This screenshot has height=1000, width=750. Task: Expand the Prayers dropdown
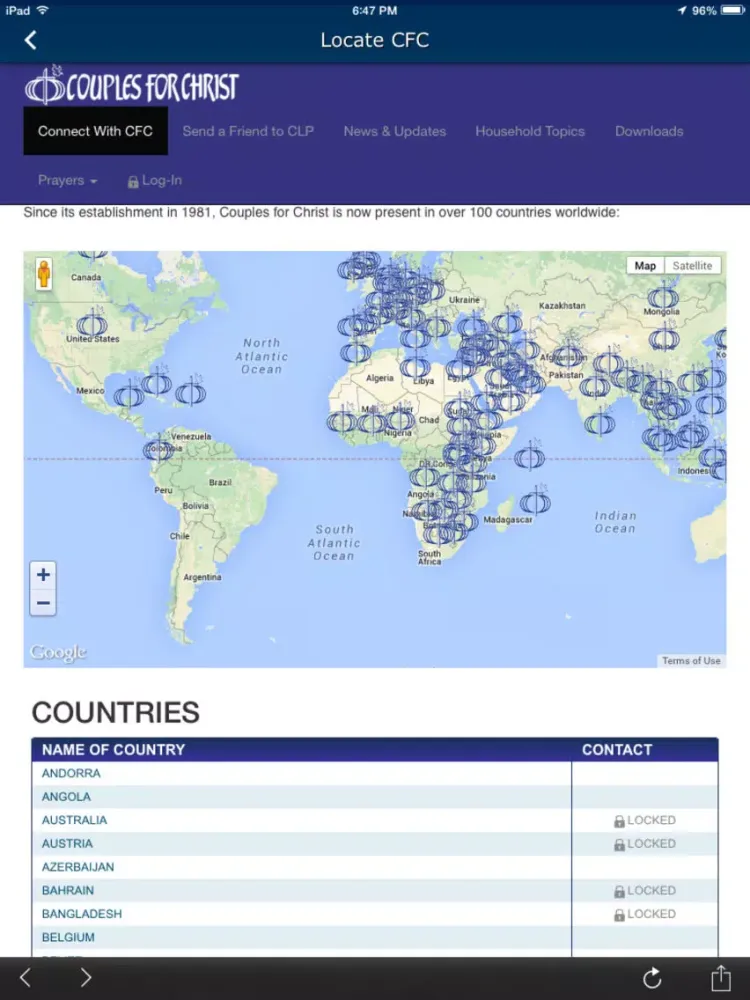pos(68,180)
